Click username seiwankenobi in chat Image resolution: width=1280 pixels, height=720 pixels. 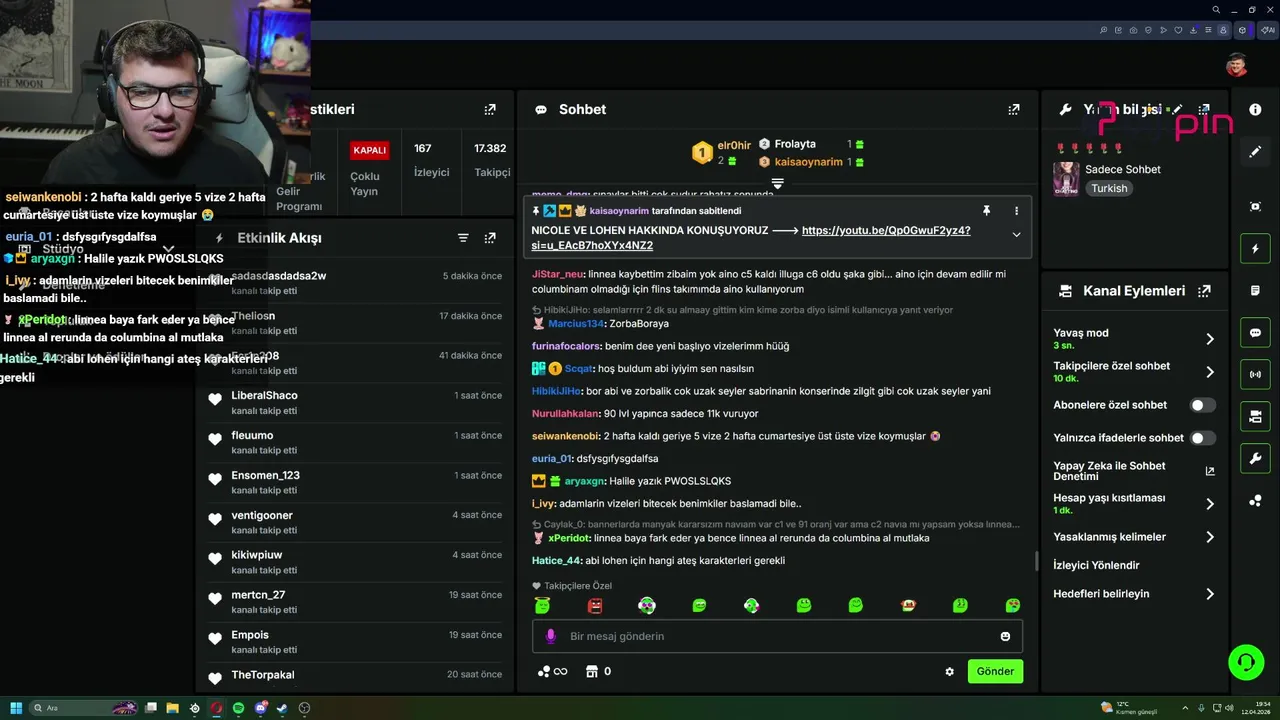565,436
